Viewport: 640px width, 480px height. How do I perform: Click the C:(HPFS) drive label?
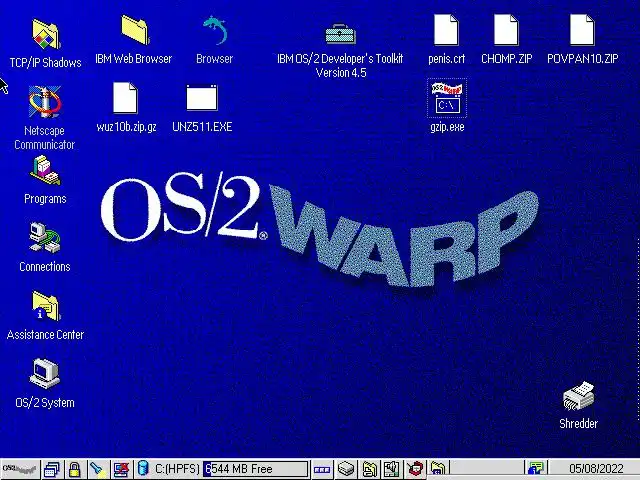(x=177, y=469)
